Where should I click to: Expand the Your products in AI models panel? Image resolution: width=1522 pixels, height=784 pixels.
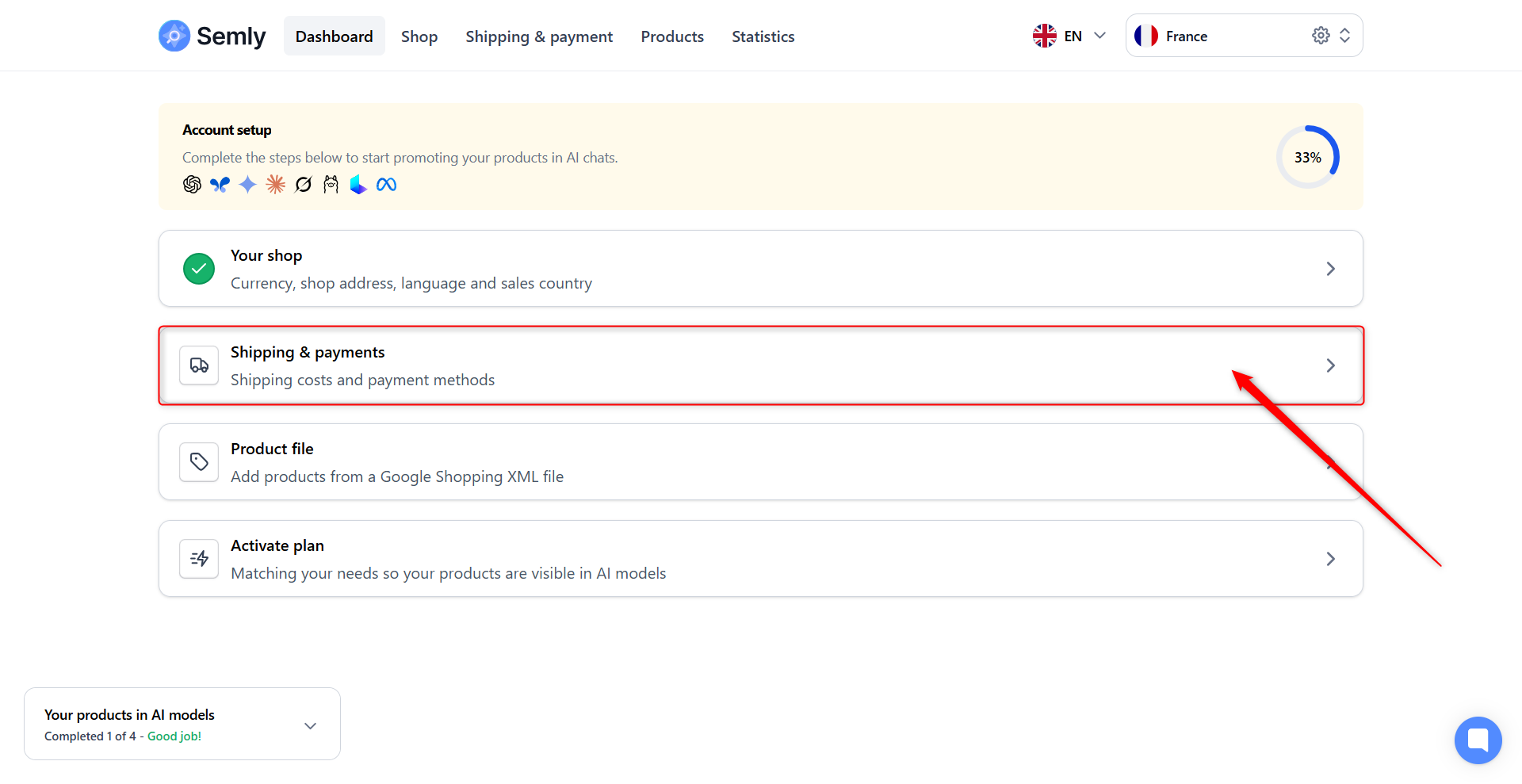click(x=310, y=725)
